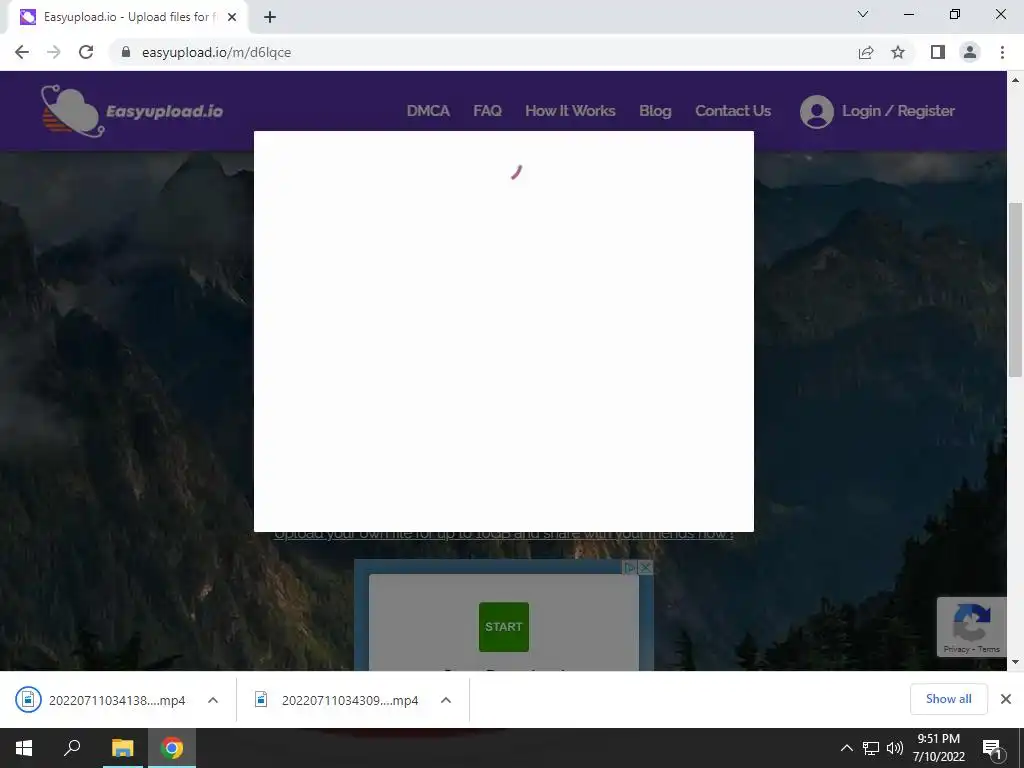1024x768 pixels.
Task: Show all downloads
Action: click(948, 699)
